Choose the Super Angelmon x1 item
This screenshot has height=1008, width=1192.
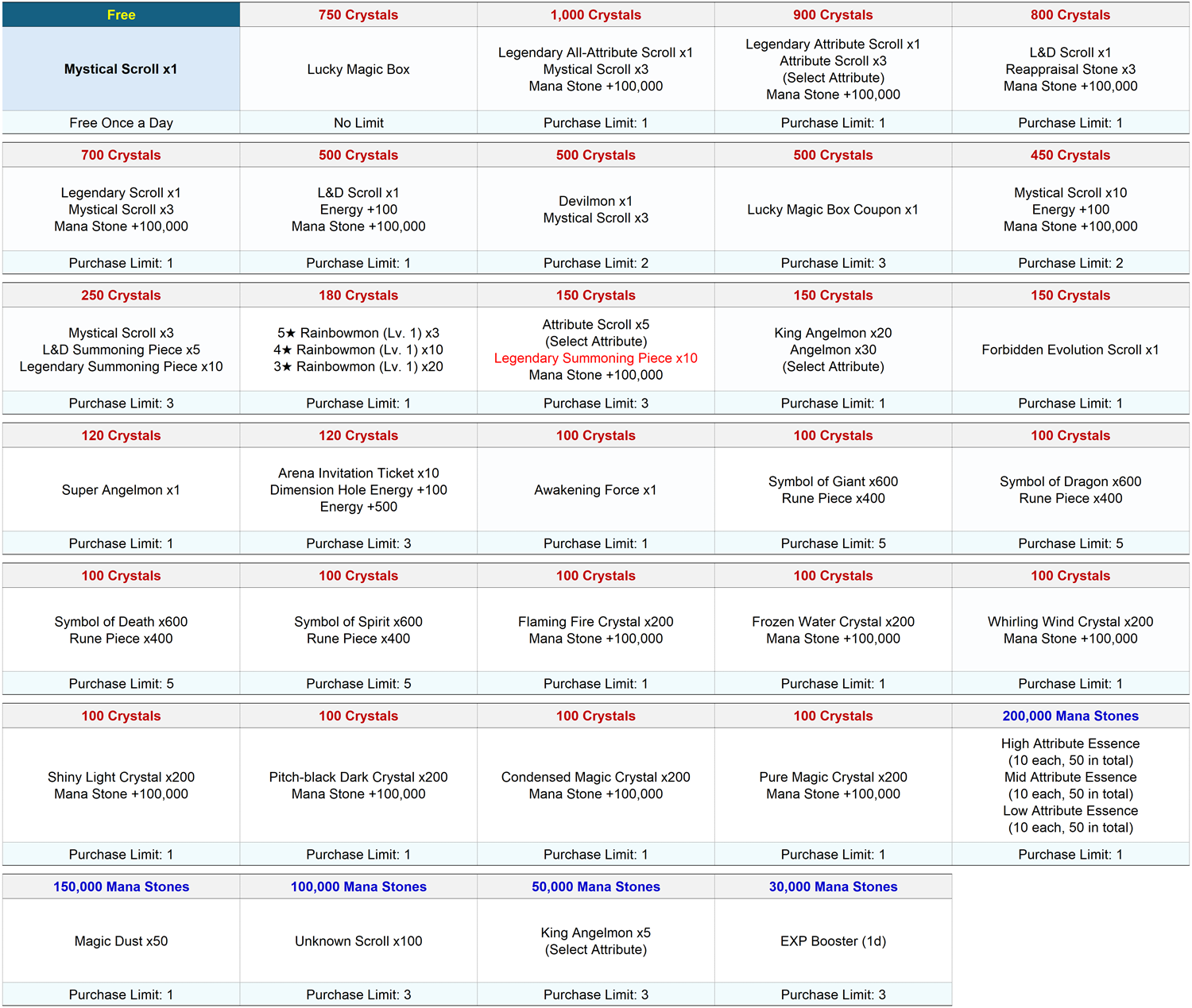tap(121, 490)
